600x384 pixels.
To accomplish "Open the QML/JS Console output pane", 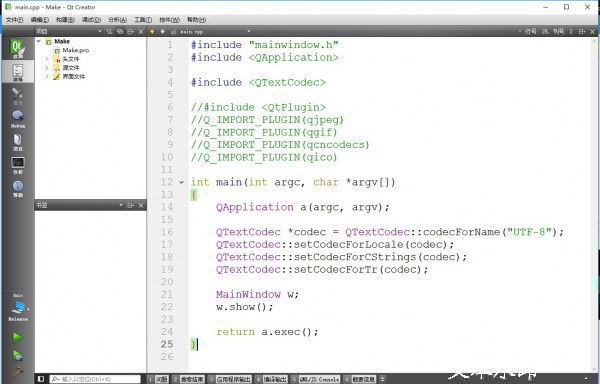I will tap(316, 379).
